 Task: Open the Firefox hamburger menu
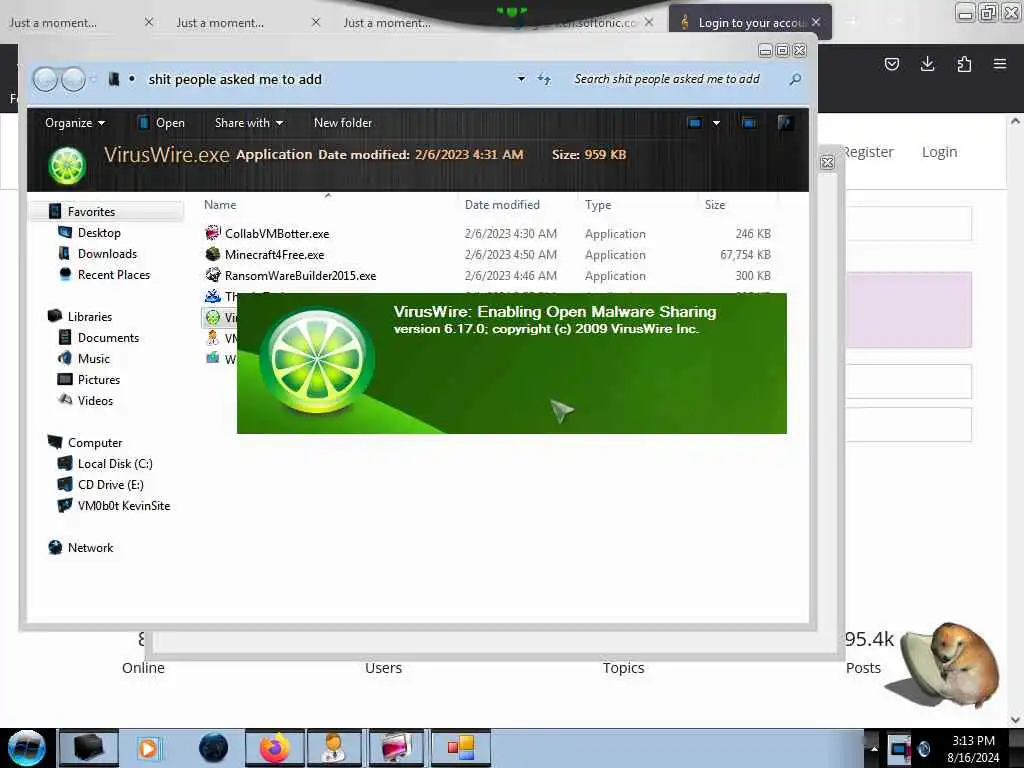click(x=1000, y=64)
